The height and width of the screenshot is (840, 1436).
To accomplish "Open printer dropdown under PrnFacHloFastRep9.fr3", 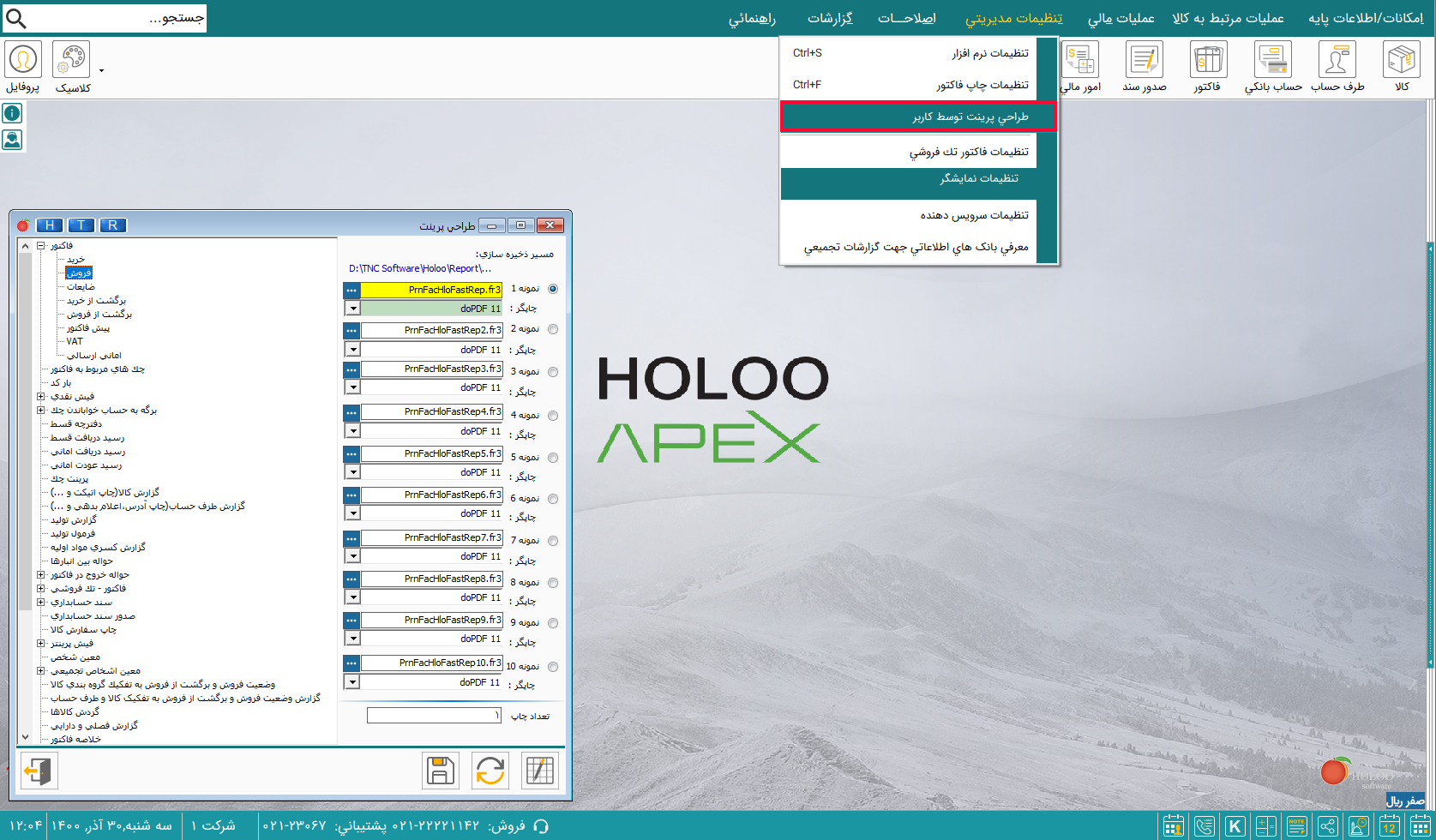I will tap(351, 639).
